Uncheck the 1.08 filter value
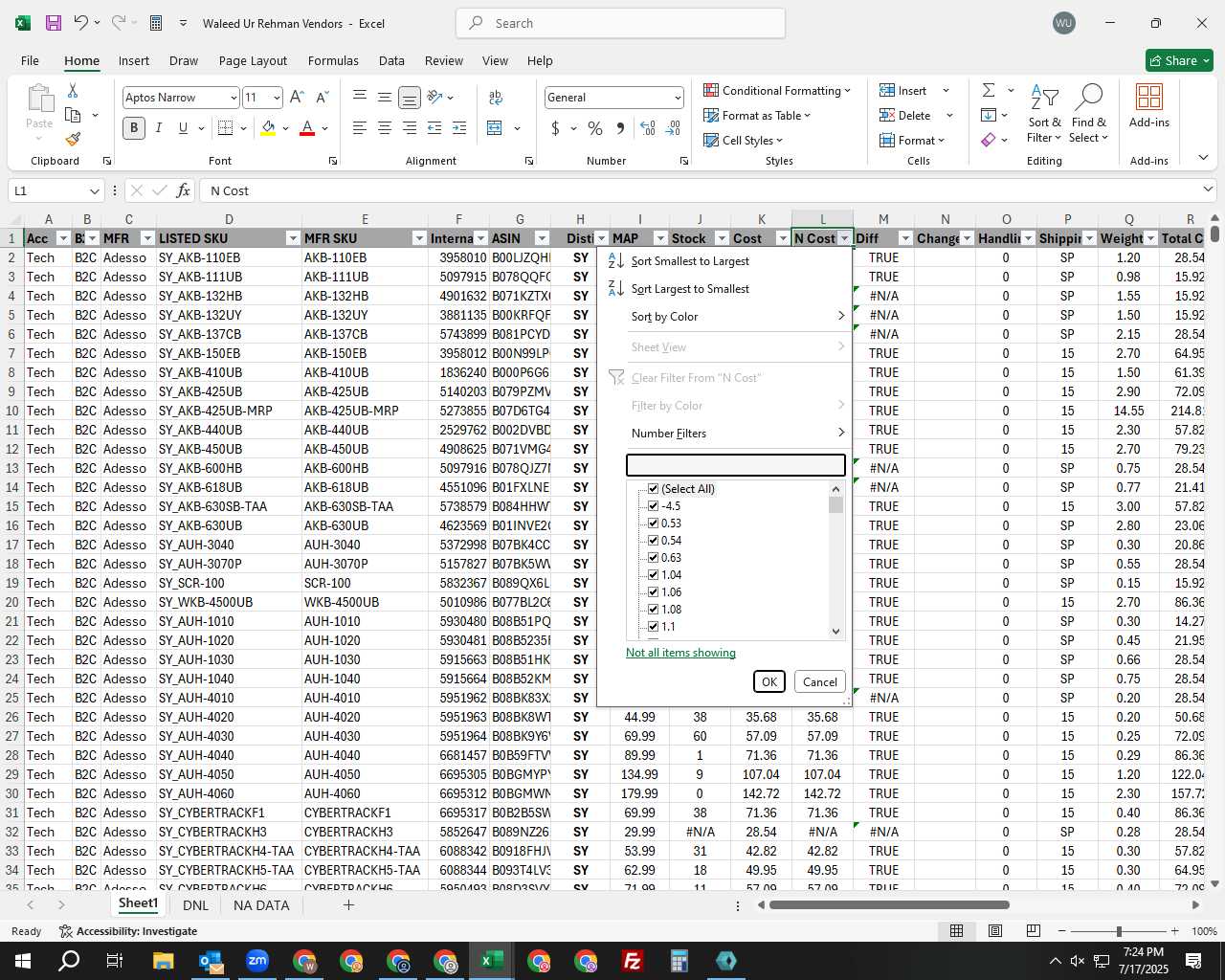1225x980 pixels. [x=654, y=609]
